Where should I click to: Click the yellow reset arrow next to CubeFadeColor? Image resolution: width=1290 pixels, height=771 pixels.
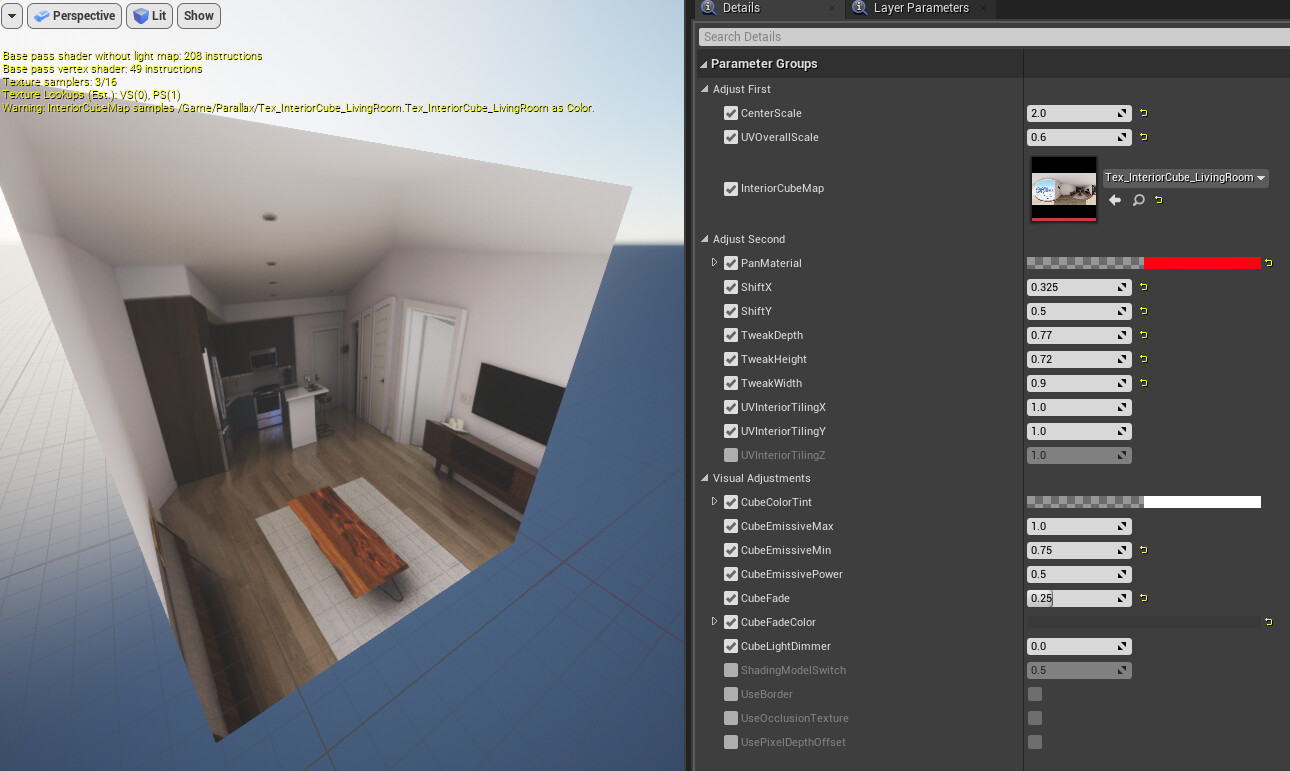[x=1268, y=621]
